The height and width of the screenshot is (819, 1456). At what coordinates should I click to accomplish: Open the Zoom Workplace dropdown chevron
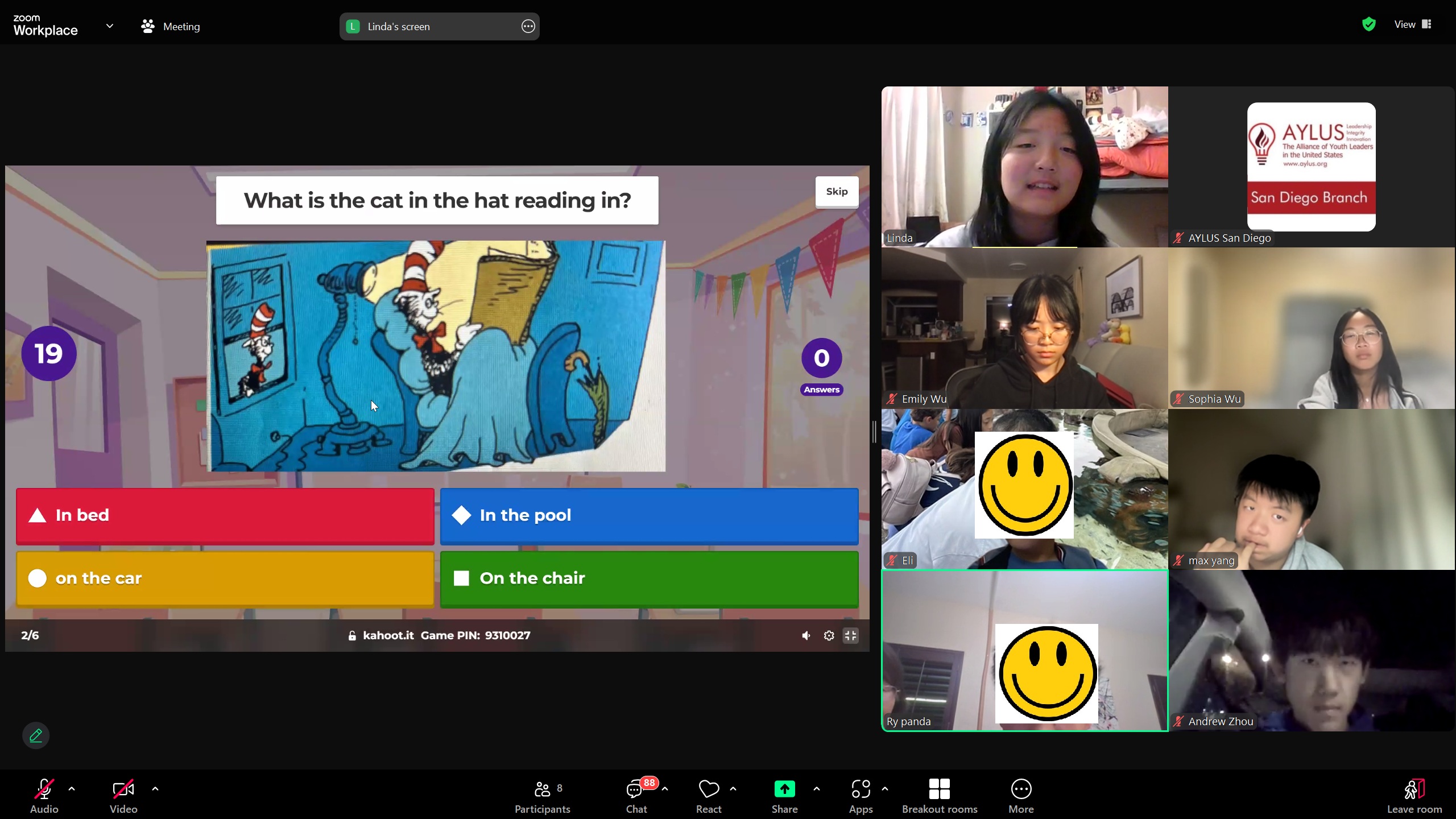[110, 26]
